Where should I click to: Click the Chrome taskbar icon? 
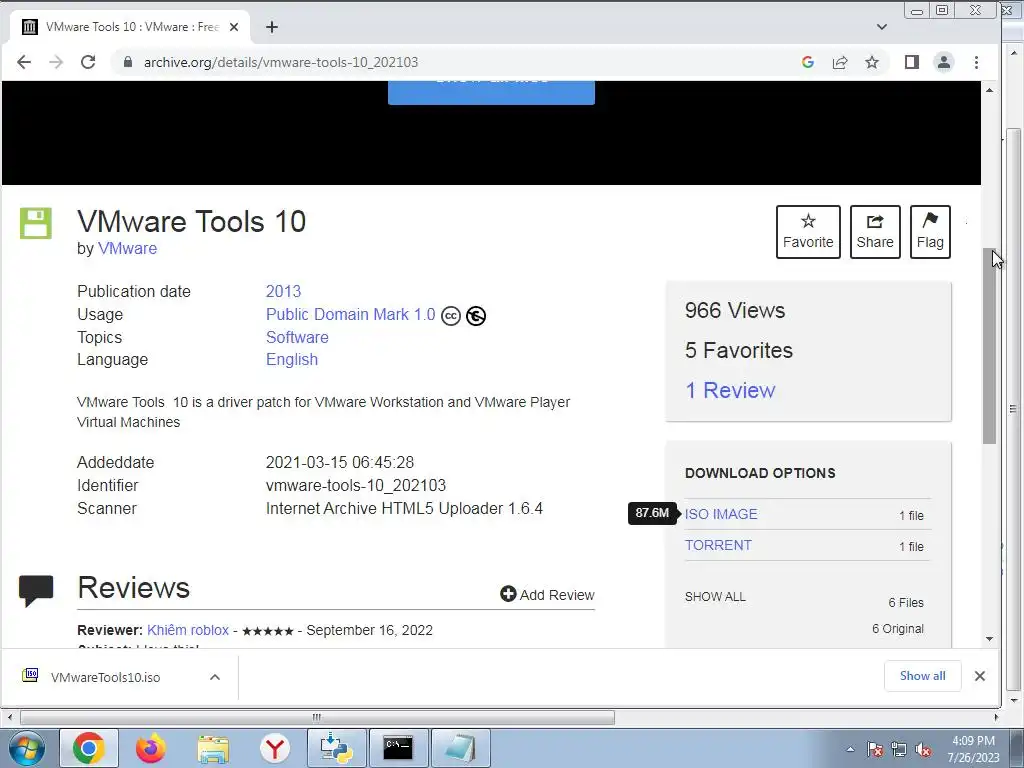pos(89,748)
